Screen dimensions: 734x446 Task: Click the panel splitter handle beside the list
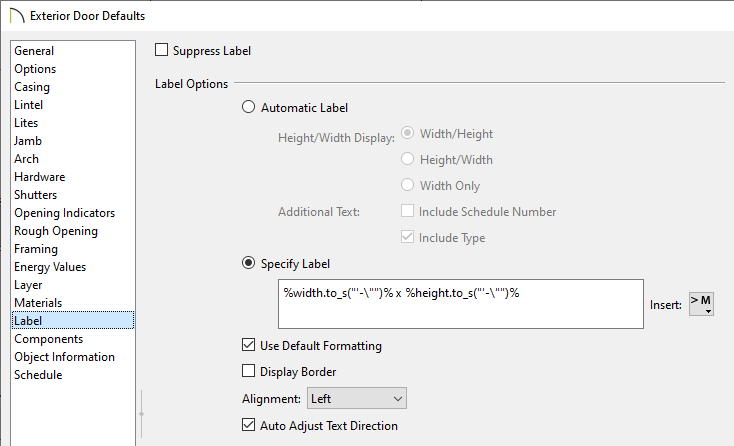click(141, 414)
